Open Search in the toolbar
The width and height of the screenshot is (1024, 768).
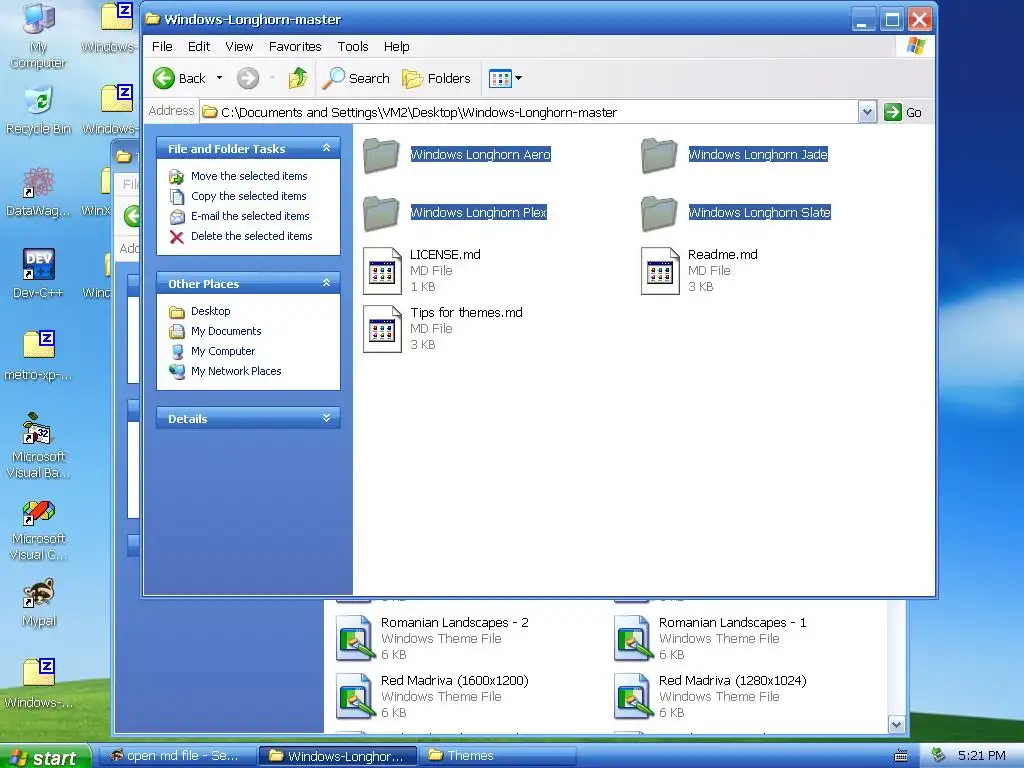click(356, 78)
